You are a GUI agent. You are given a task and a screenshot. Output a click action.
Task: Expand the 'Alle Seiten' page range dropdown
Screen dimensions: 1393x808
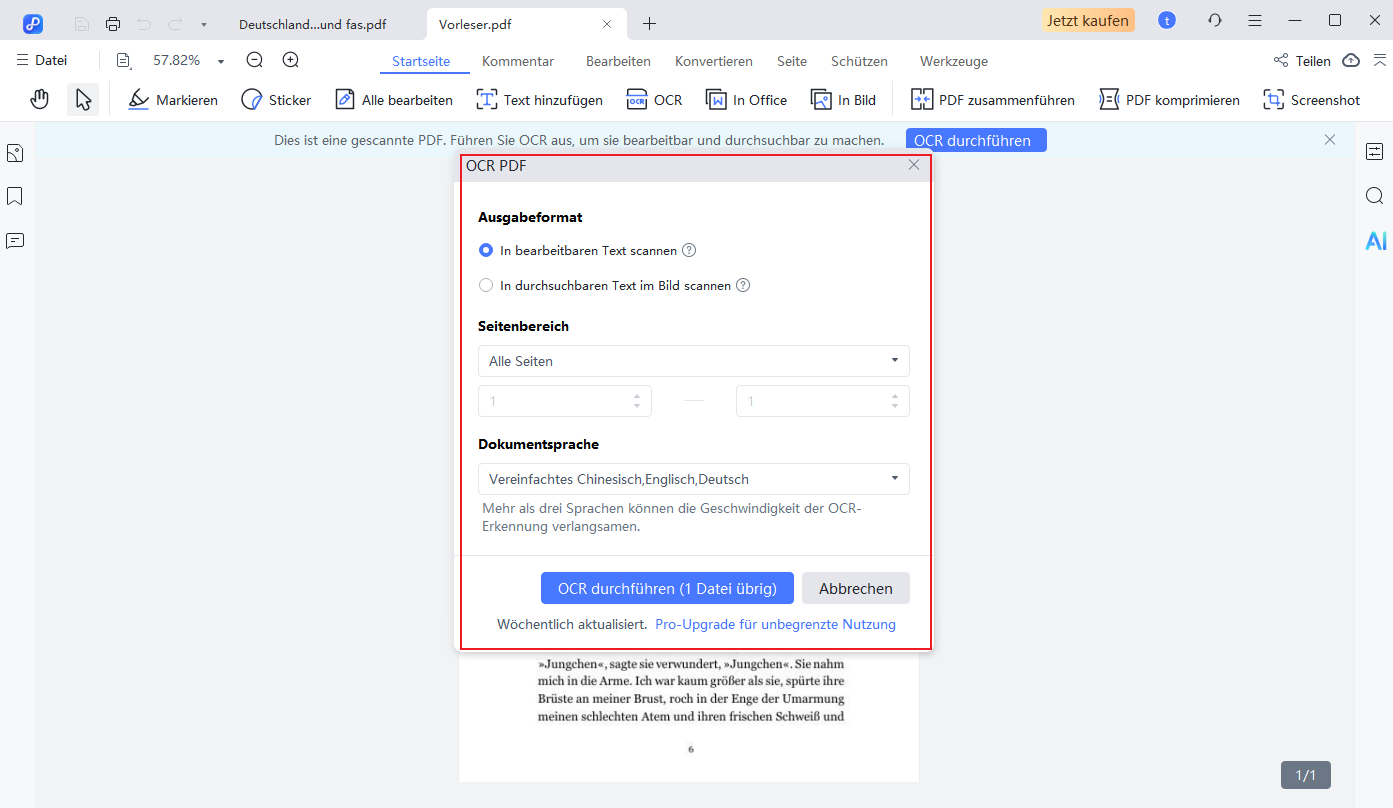[x=694, y=361]
